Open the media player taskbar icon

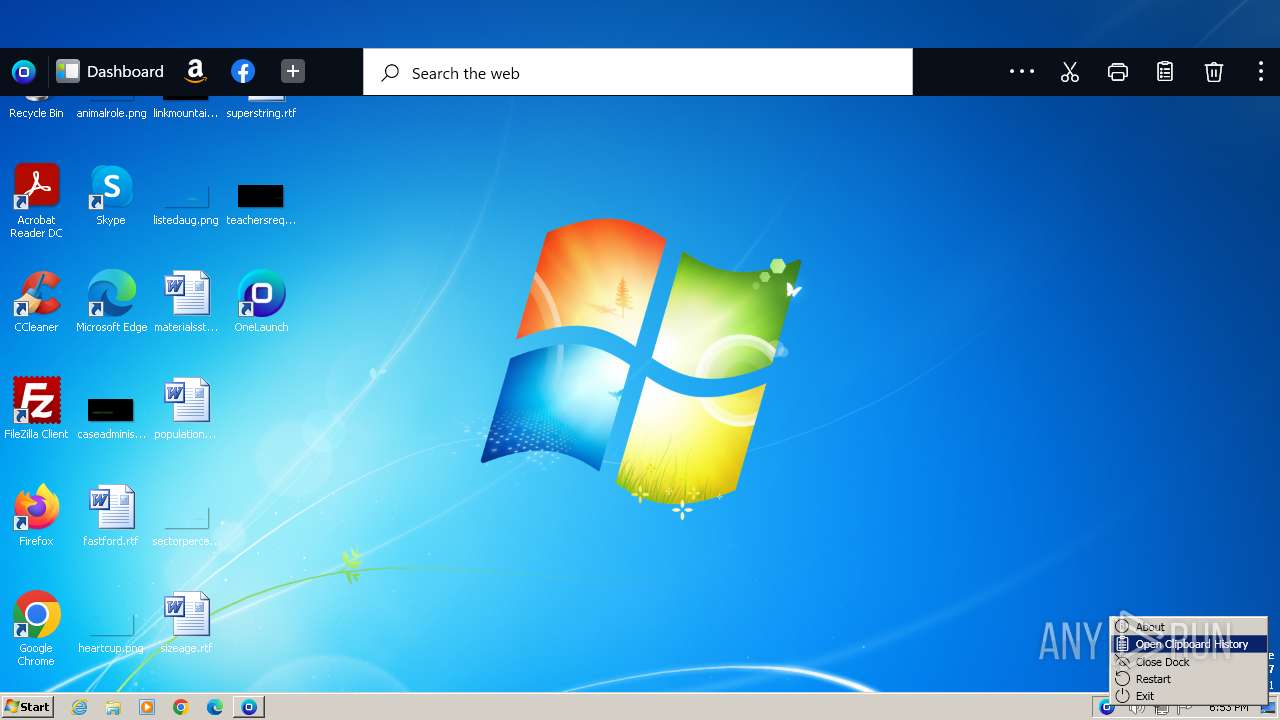[x=147, y=706]
